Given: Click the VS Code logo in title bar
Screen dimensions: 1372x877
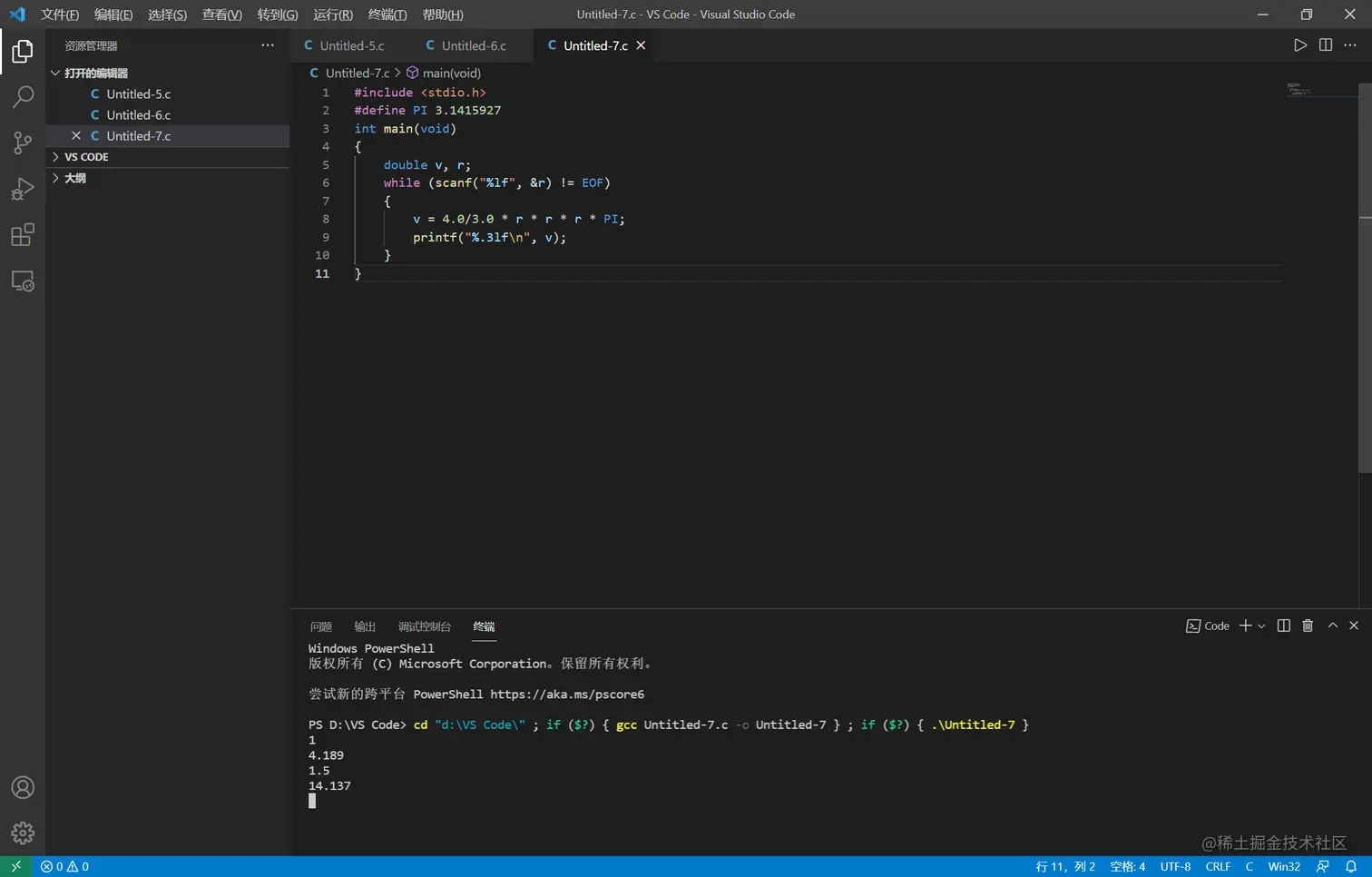Looking at the screenshot, I should (x=17, y=15).
